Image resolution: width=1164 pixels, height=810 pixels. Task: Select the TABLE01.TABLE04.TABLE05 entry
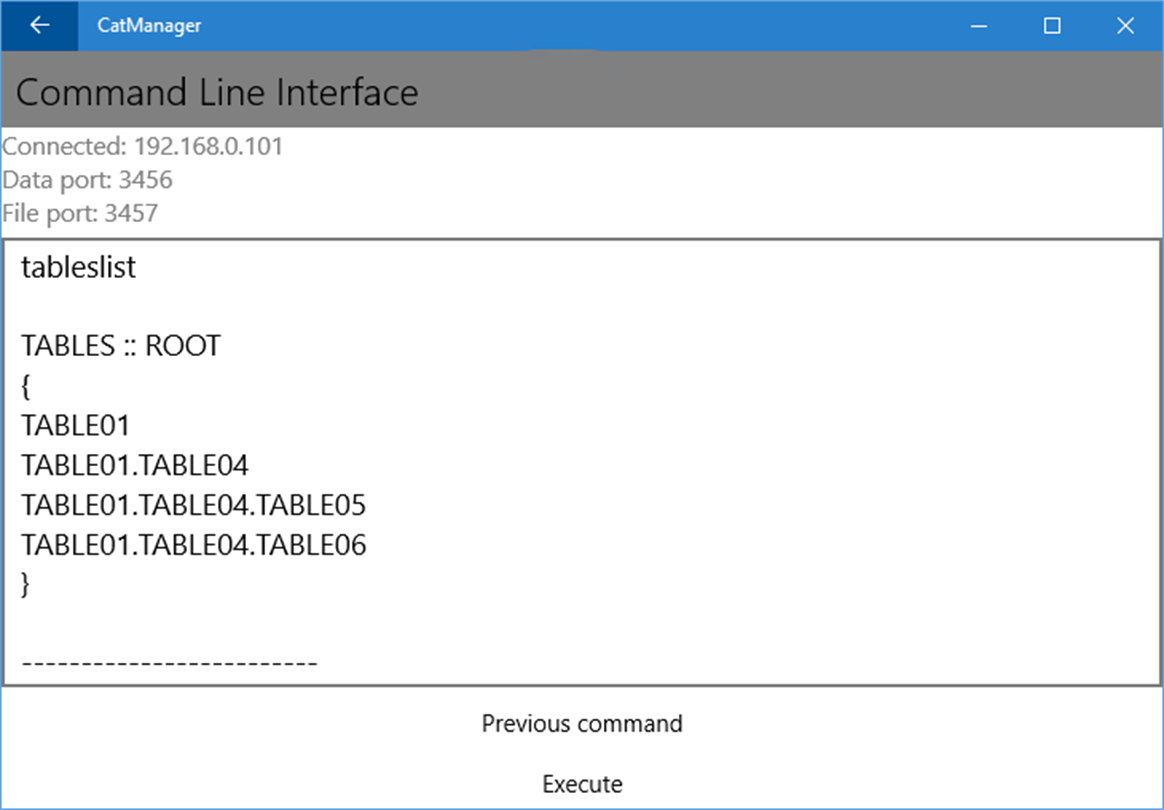(194, 505)
